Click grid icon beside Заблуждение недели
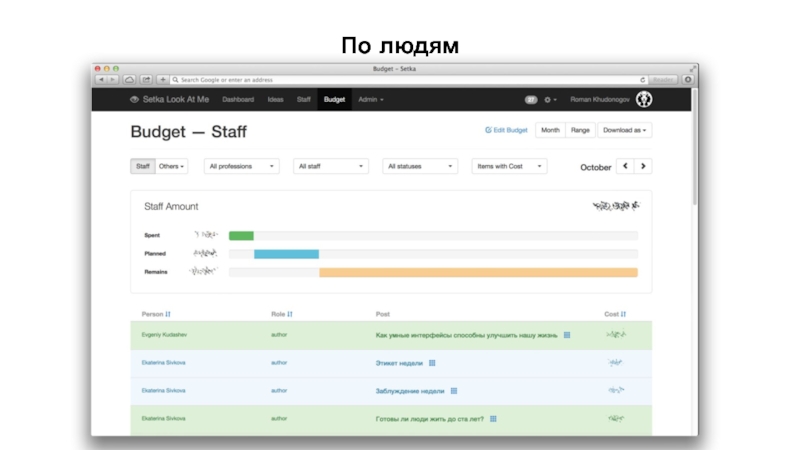The image size is (800, 450). coord(453,391)
